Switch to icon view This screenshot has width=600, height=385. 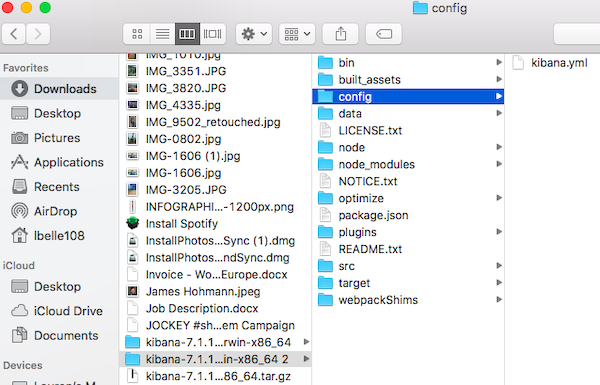click(x=137, y=34)
